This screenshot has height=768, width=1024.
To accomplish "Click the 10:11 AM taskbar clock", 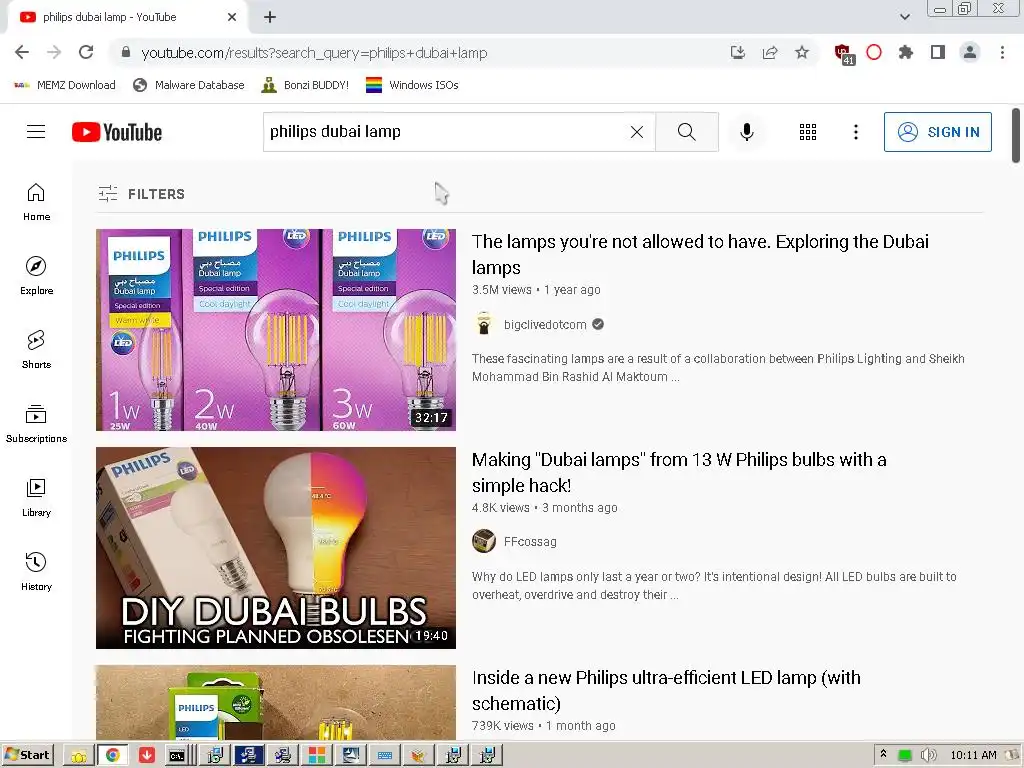I will tap(973, 755).
